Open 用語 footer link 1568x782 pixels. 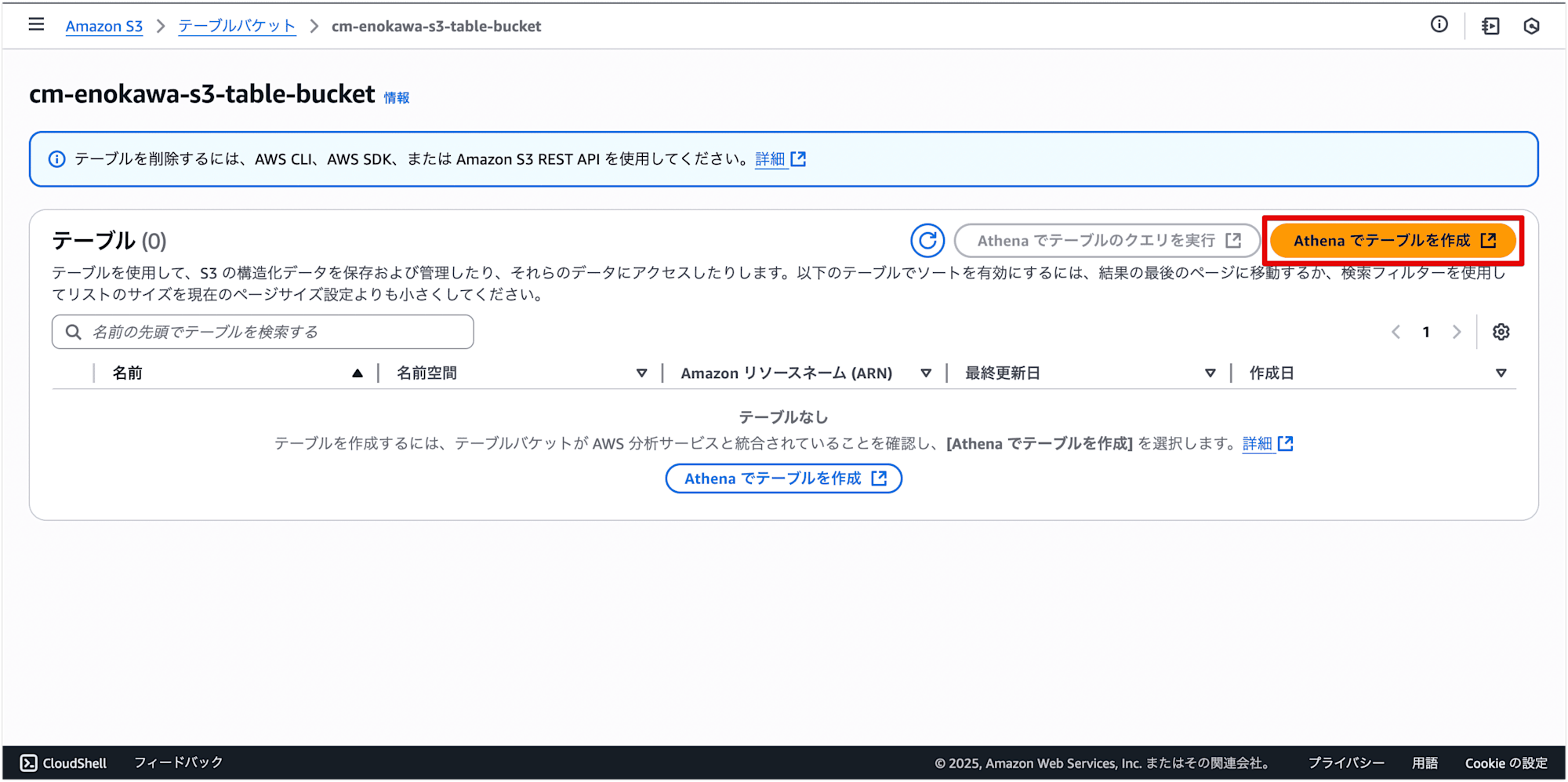tap(1425, 763)
